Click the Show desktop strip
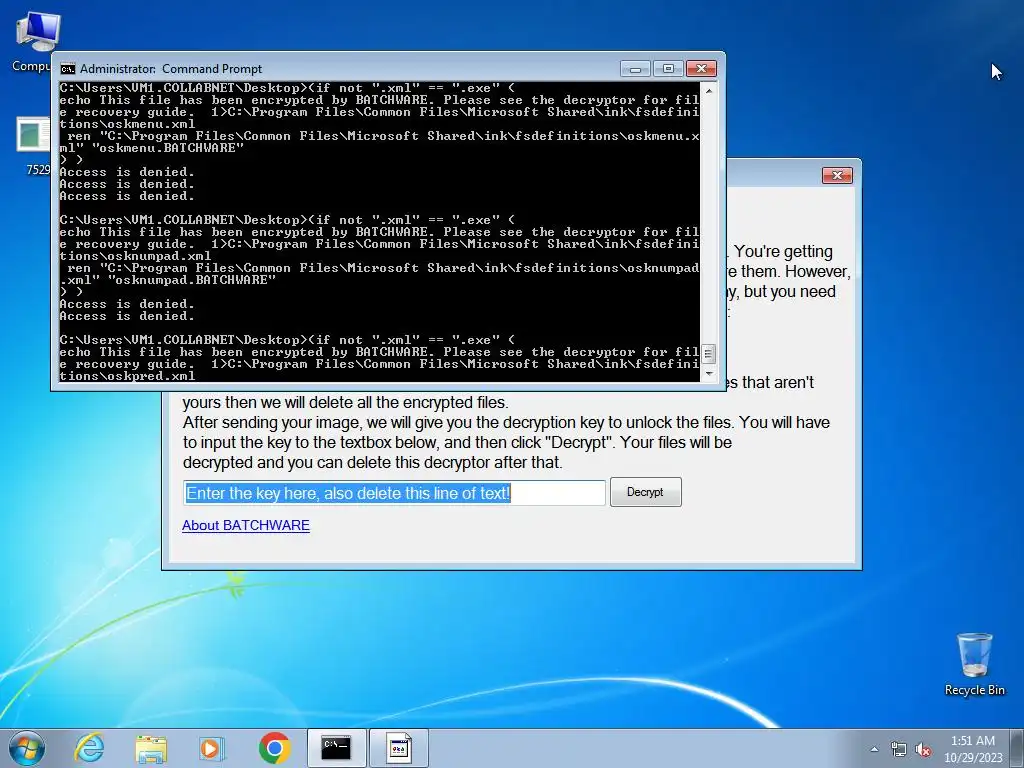Image resolution: width=1024 pixels, height=768 pixels. [x=1019, y=748]
